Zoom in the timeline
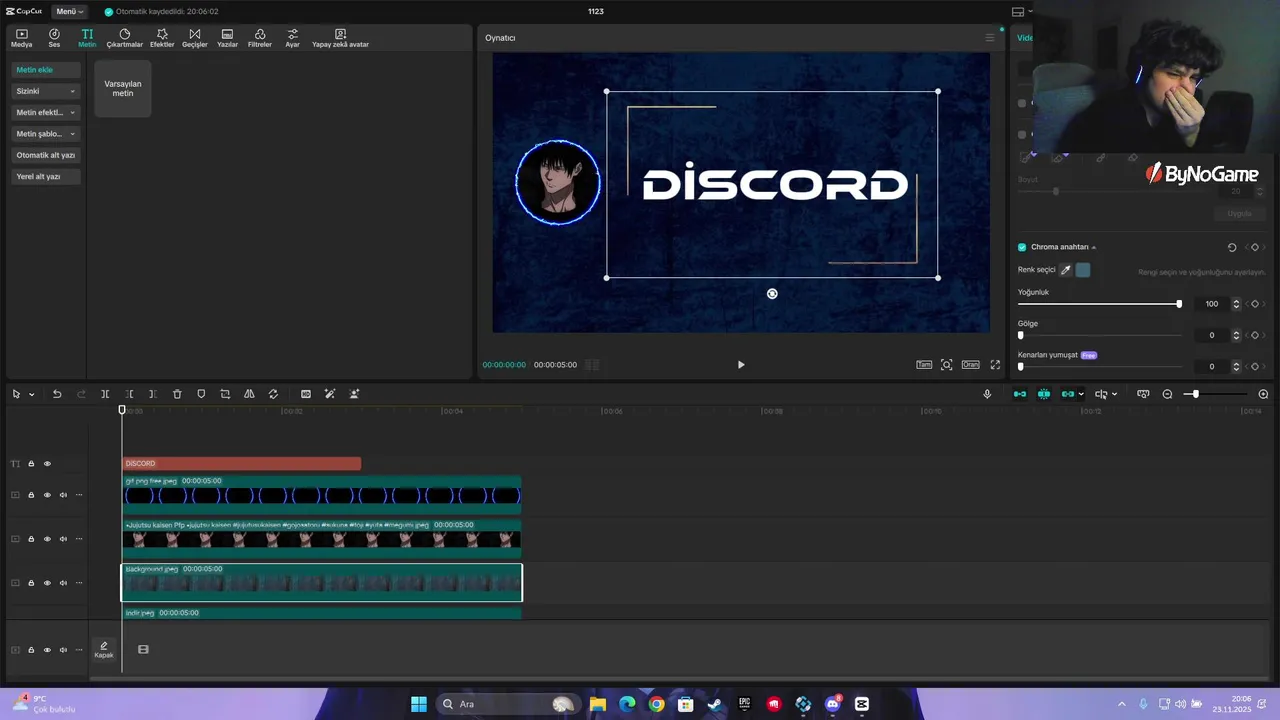The height and width of the screenshot is (720, 1280). click(x=1263, y=394)
